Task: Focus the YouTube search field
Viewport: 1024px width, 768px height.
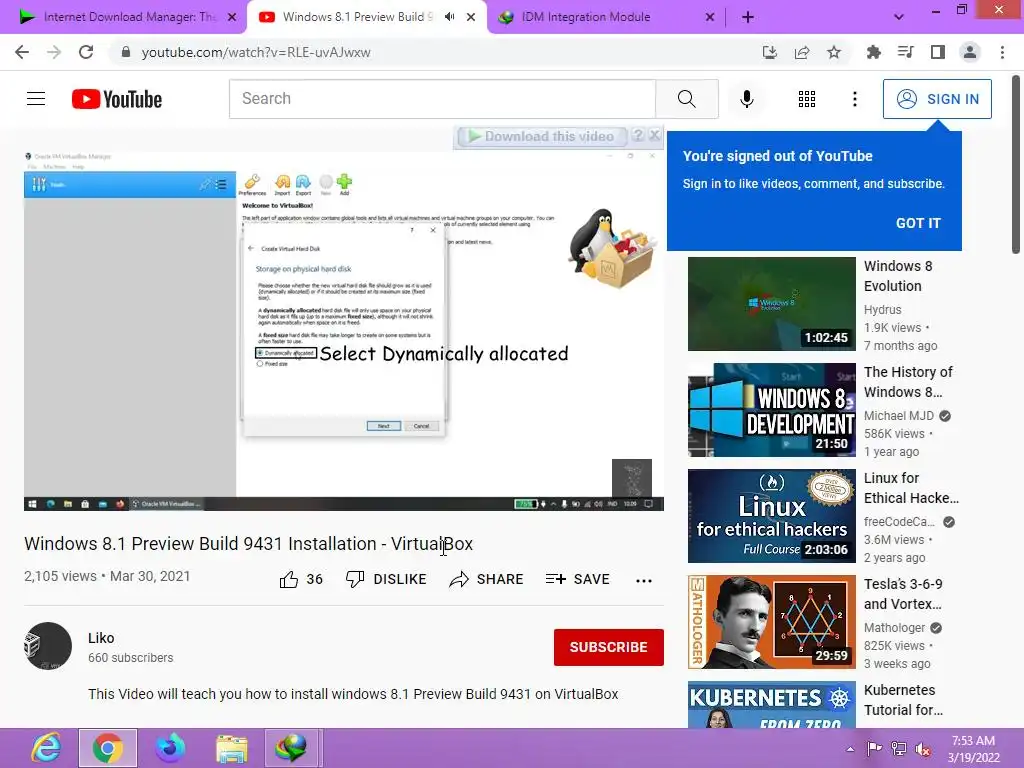Action: (x=442, y=99)
